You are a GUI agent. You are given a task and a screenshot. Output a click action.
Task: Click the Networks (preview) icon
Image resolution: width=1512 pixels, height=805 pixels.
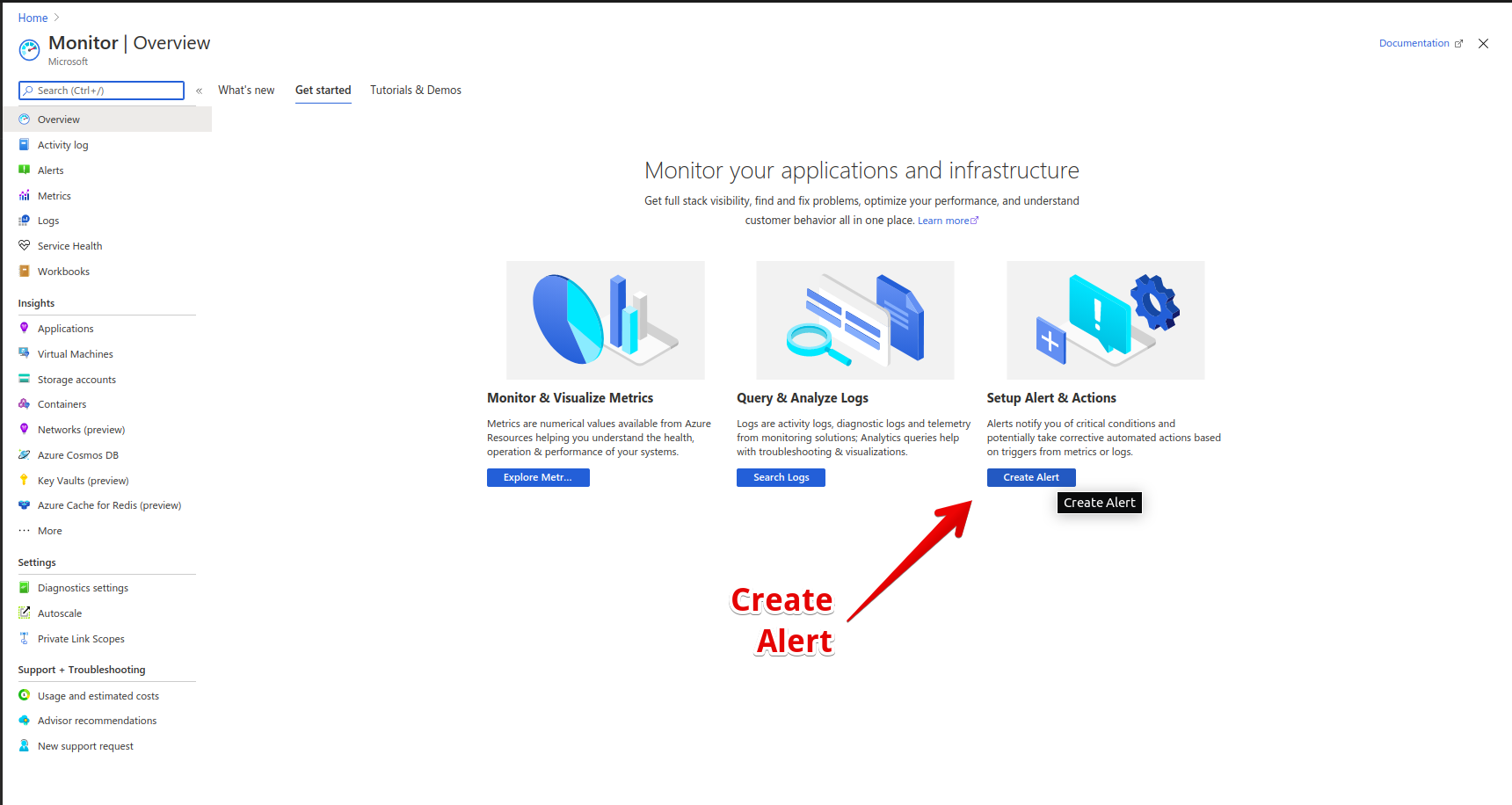click(x=25, y=430)
